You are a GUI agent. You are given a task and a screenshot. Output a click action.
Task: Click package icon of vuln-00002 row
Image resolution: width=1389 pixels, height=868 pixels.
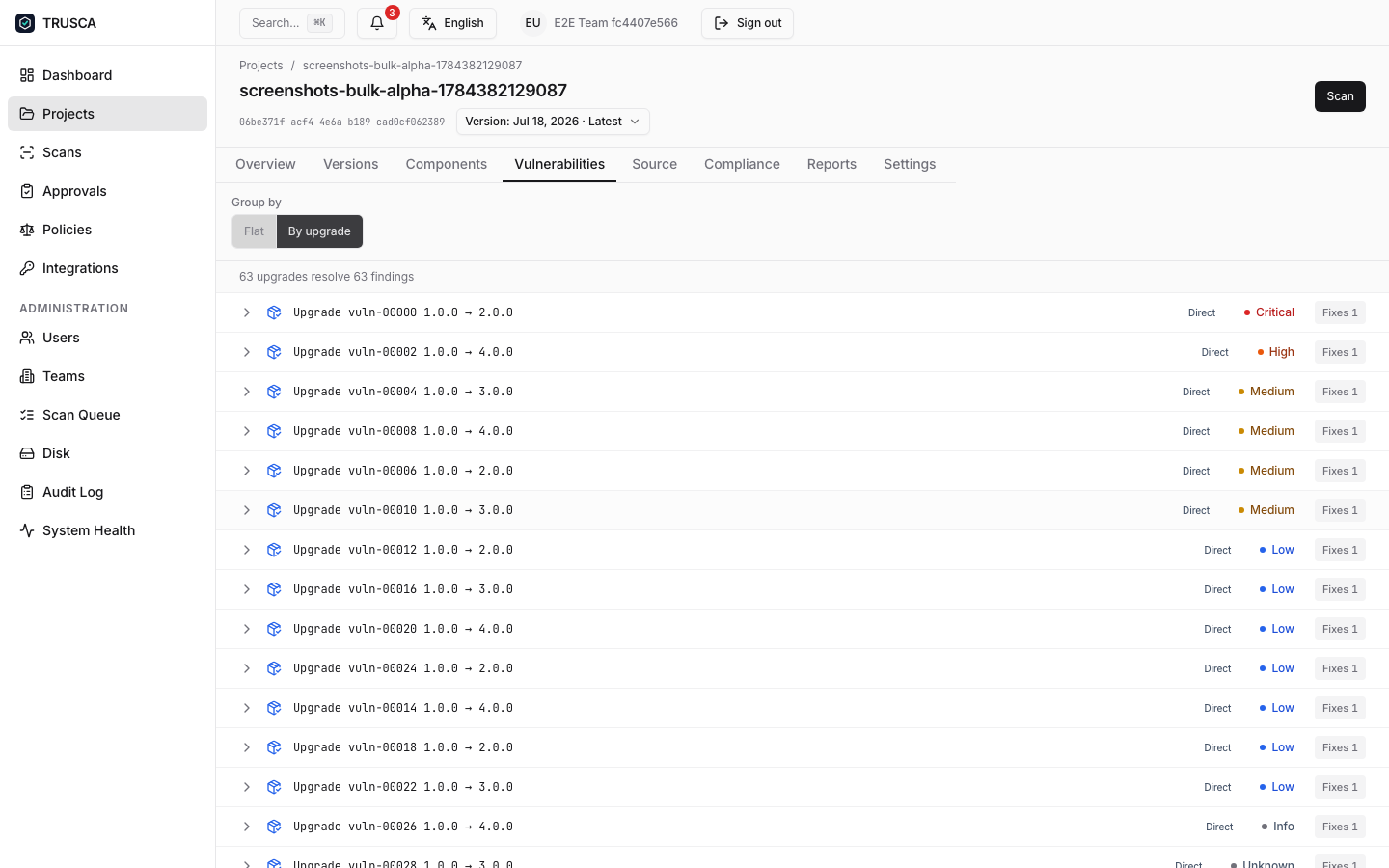pos(274,352)
